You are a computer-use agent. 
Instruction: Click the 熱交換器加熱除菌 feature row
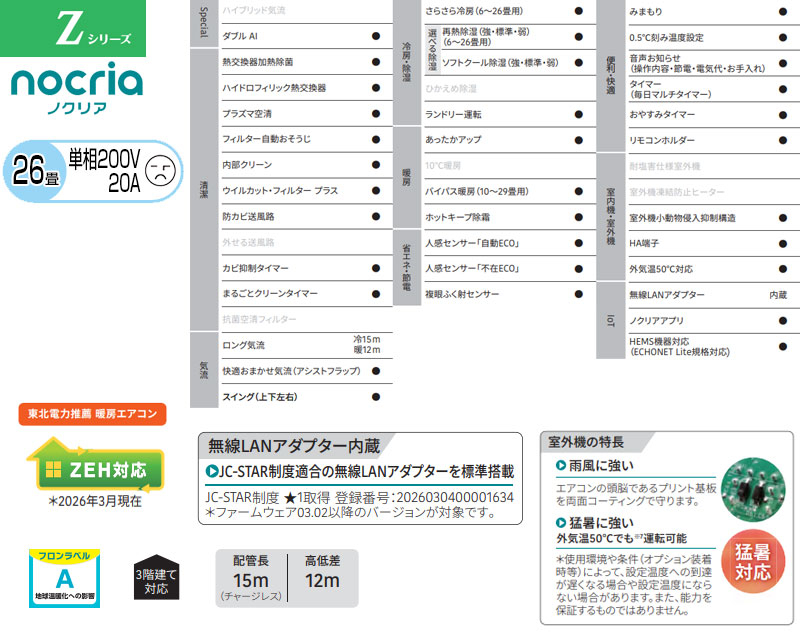click(x=307, y=62)
